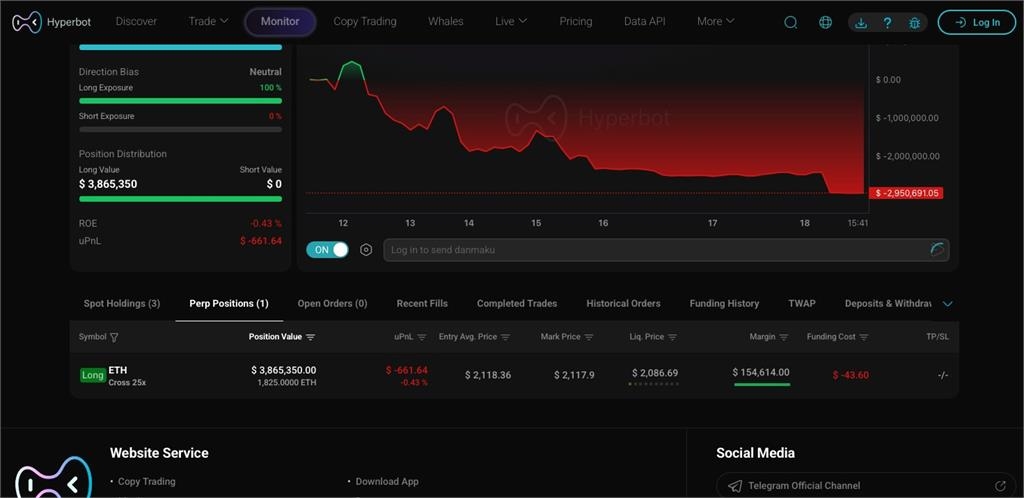Switch to Open Orders (0) tab
This screenshot has height=498, width=1024.
(332, 303)
